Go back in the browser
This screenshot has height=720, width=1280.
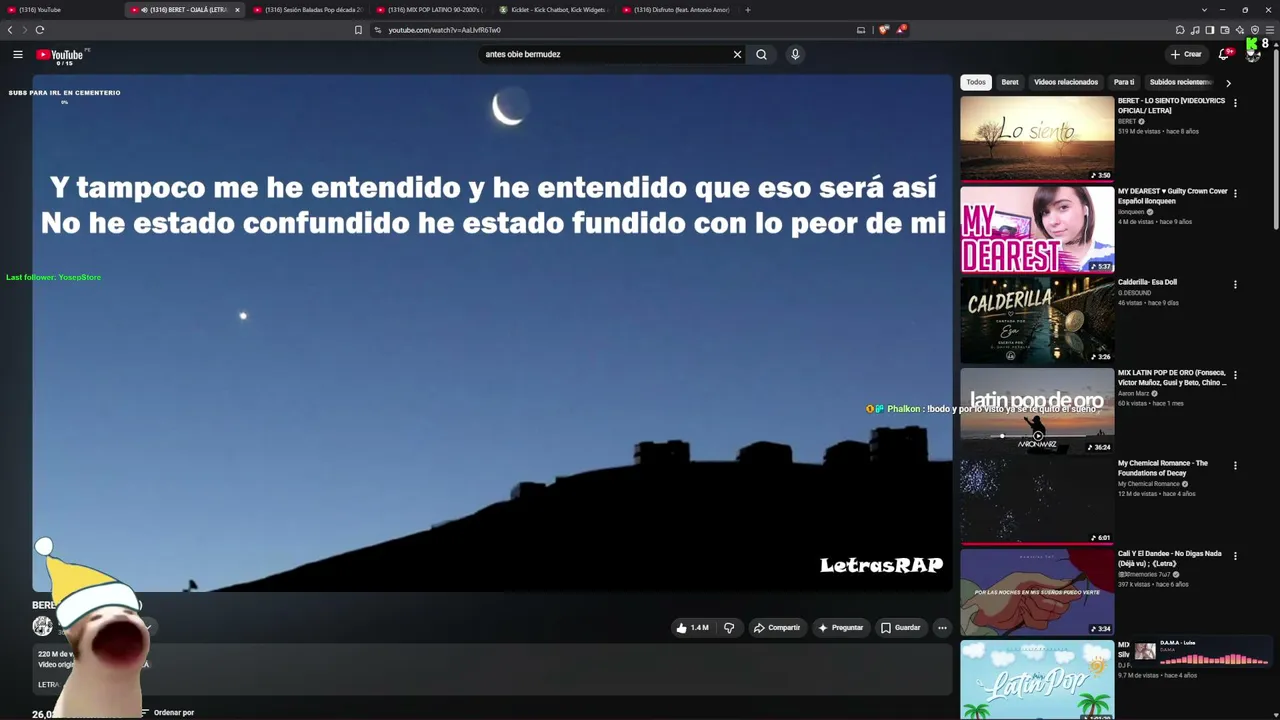click(x=10, y=30)
